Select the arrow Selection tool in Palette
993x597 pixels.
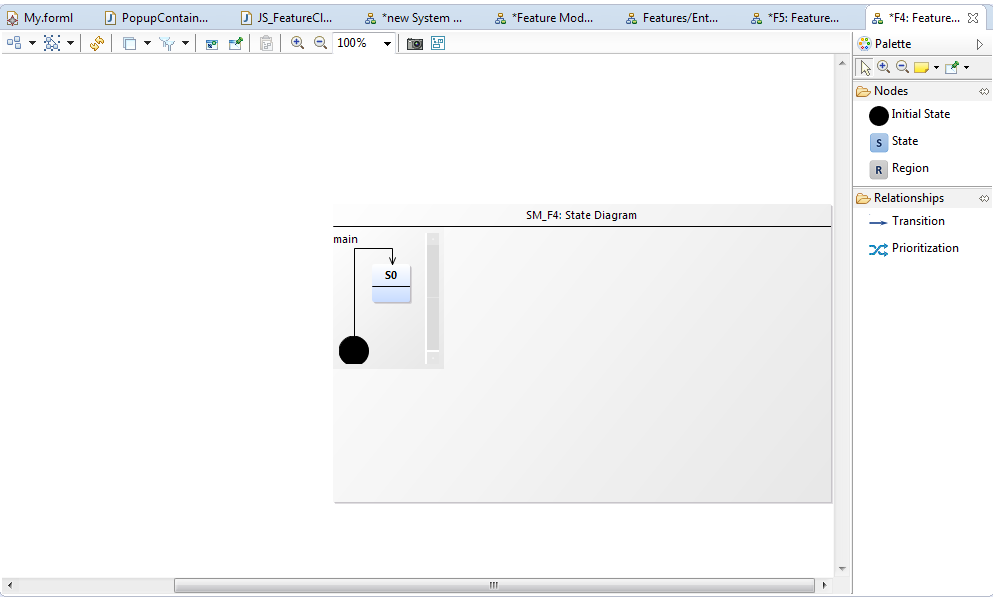(864, 67)
